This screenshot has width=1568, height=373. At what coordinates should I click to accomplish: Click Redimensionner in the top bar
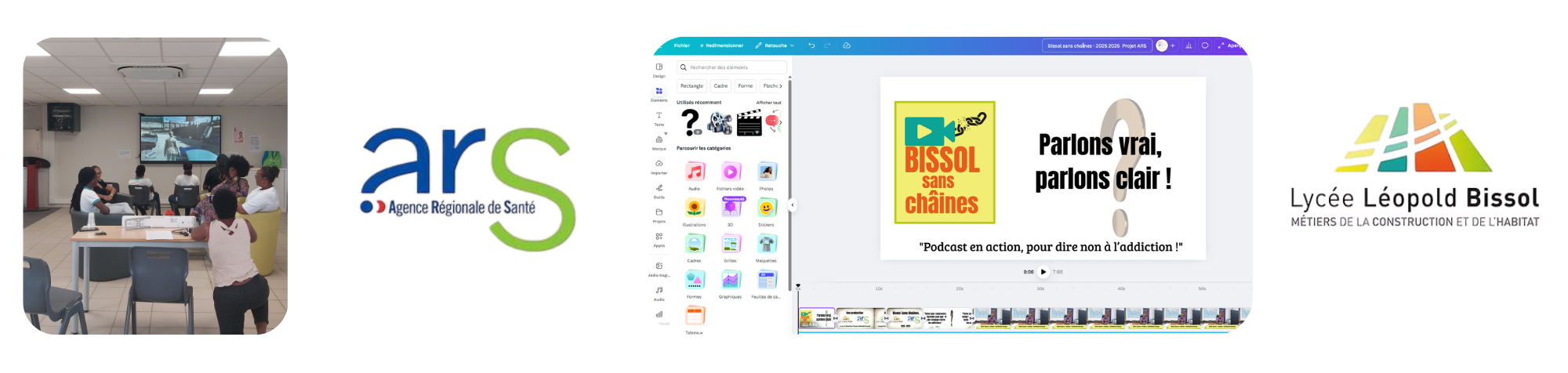click(x=722, y=45)
